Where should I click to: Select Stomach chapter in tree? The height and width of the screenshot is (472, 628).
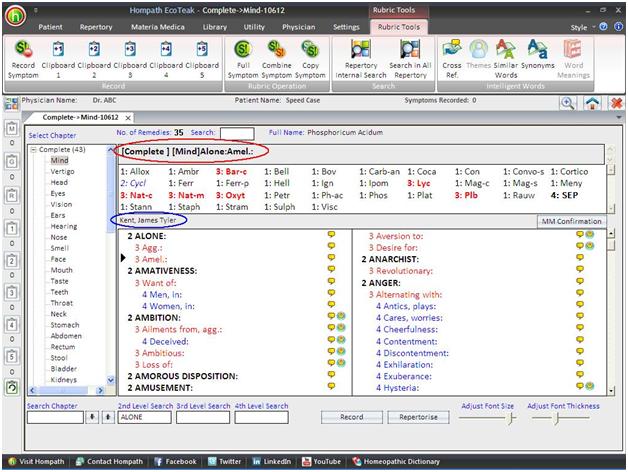64,325
